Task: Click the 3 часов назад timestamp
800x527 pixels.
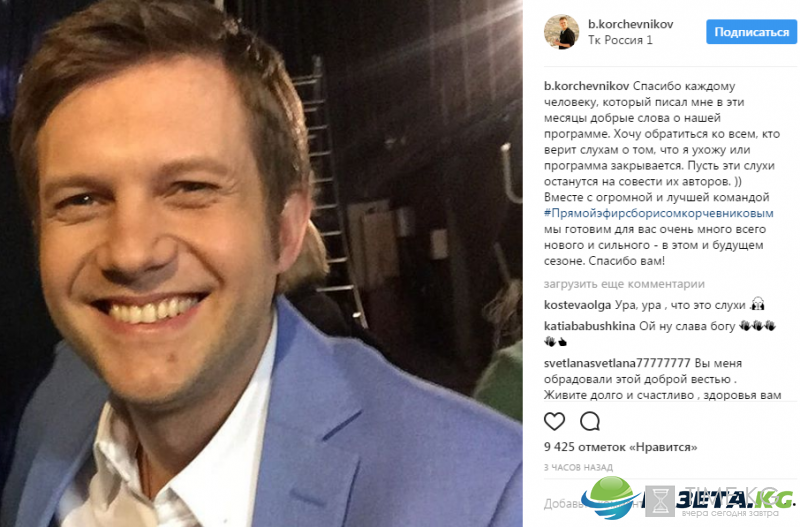Action: (578, 467)
